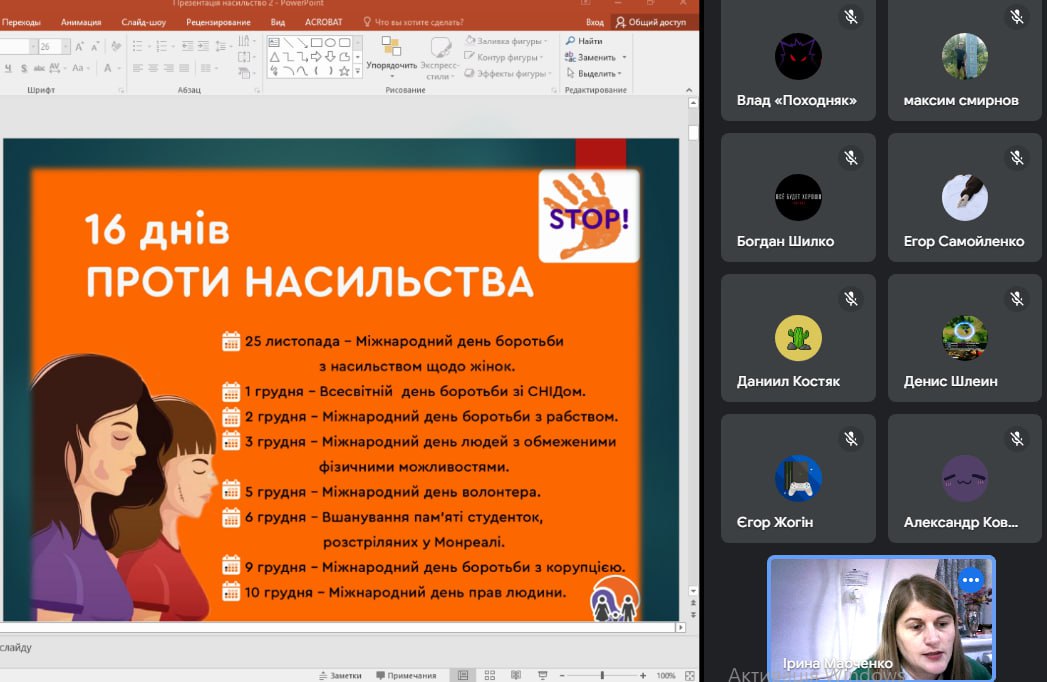Click the vertical scrollbar down arrow of slide pane
Image resolution: width=1047 pixels, height=682 pixels.
point(692,590)
